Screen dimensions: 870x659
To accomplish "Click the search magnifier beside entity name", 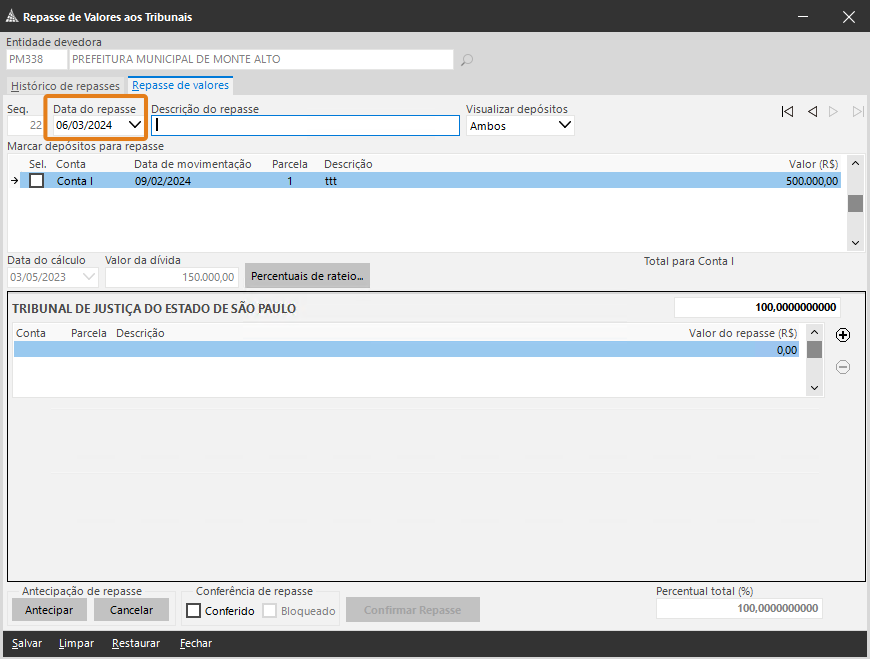I will (466, 60).
